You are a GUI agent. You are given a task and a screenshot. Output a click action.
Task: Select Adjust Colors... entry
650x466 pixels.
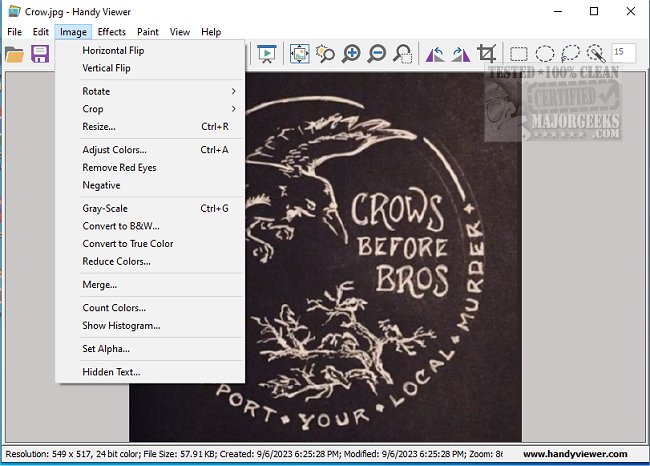pos(150,150)
